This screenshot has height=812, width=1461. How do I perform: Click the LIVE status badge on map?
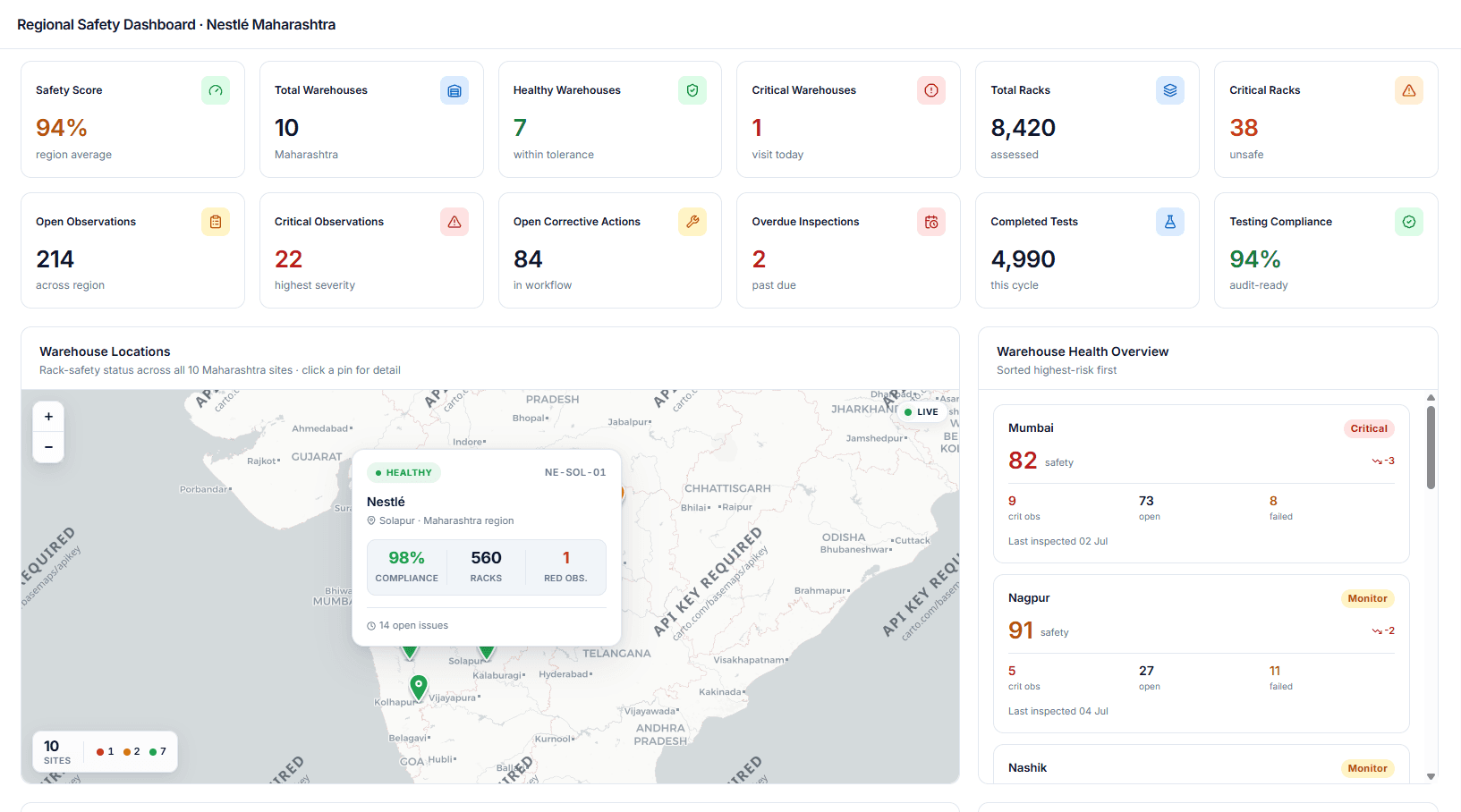click(x=922, y=412)
